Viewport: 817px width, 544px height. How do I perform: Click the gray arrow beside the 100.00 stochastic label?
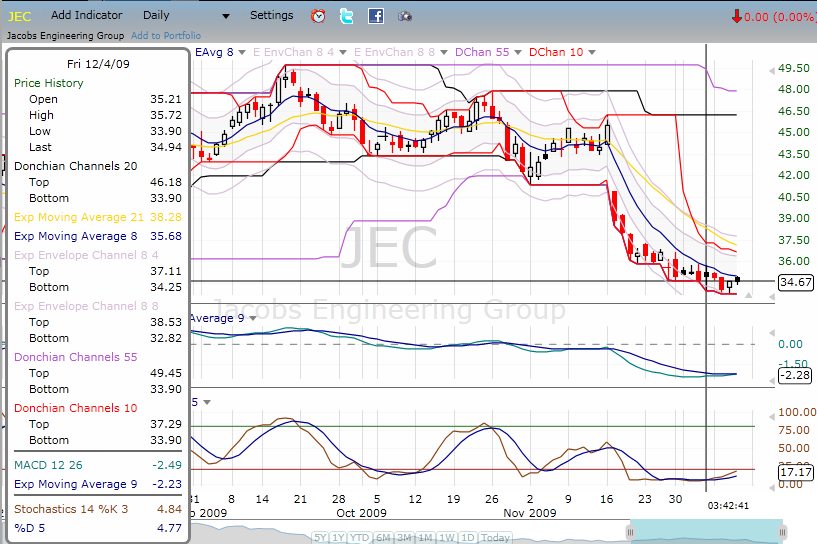point(772,416)
